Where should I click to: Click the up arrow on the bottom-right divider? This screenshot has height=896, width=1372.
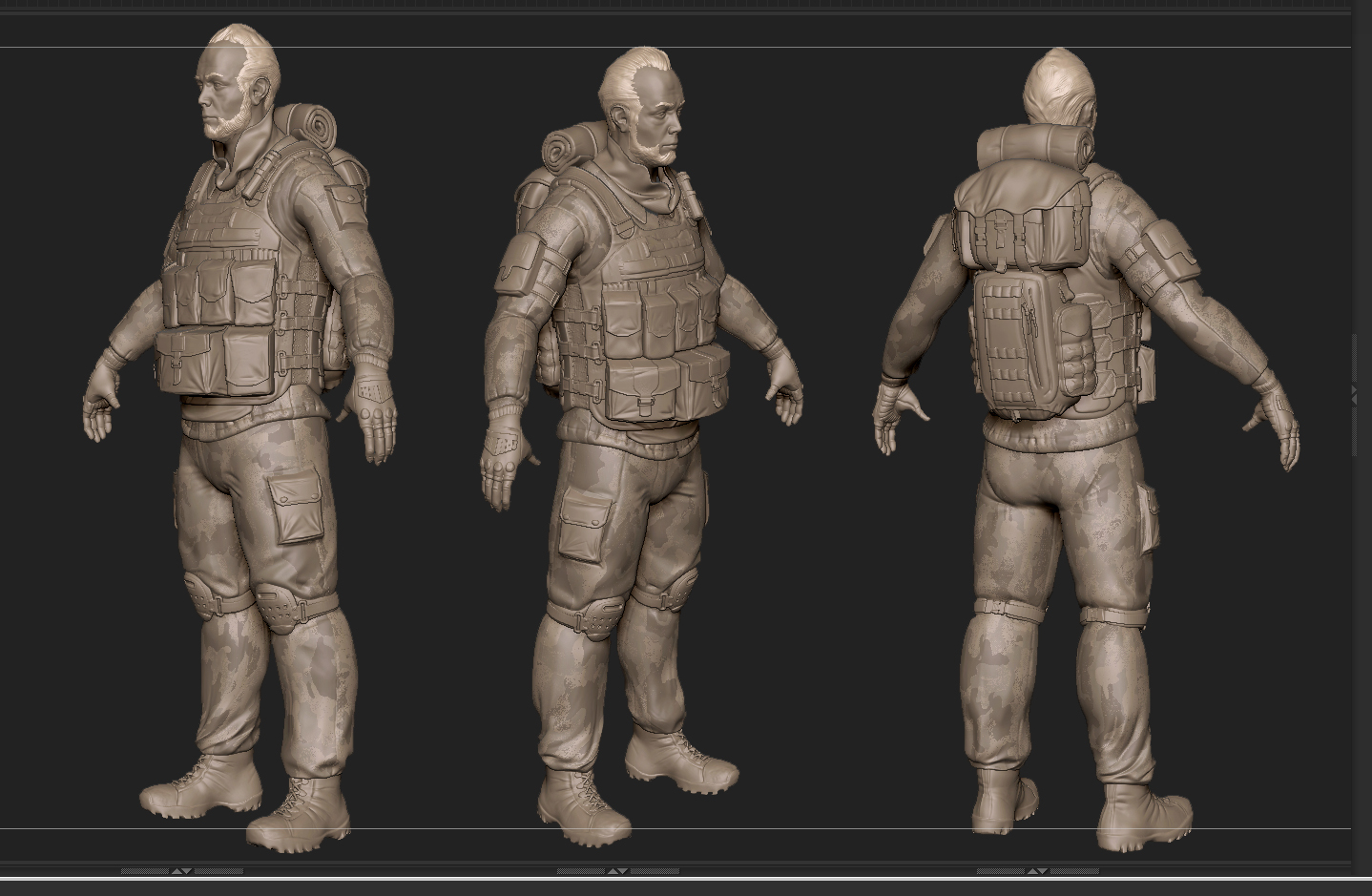tap(1032, 871)
